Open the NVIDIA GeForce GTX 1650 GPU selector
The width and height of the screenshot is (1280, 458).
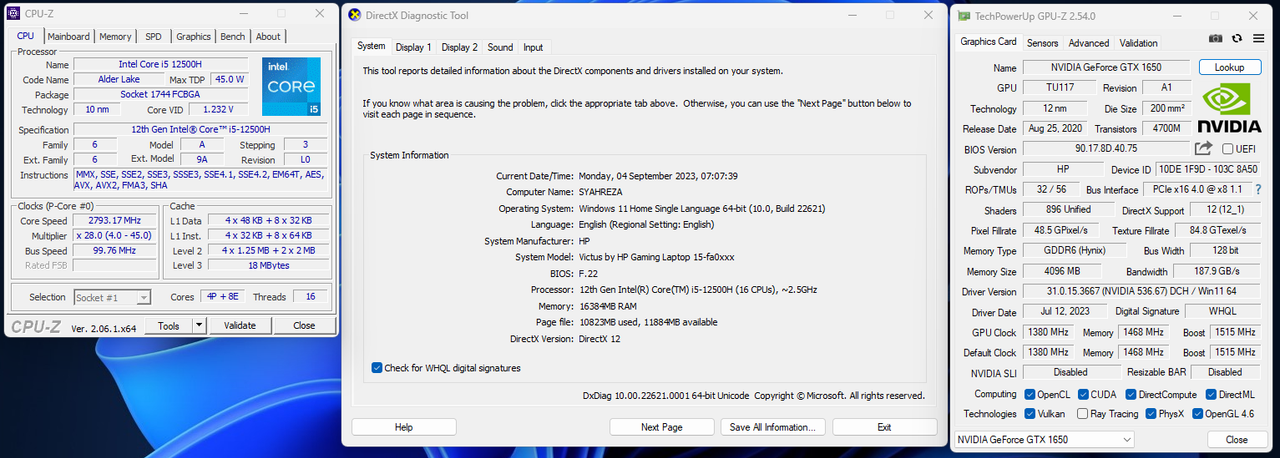pyautogui.click(x=1044, y=439)
